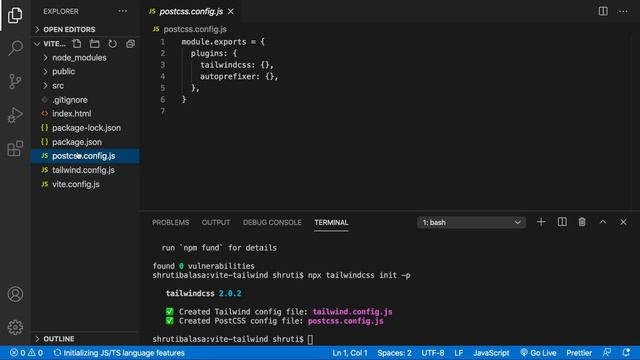Change language mode from JavaScript
640x360 pixels.
point(491,353)
